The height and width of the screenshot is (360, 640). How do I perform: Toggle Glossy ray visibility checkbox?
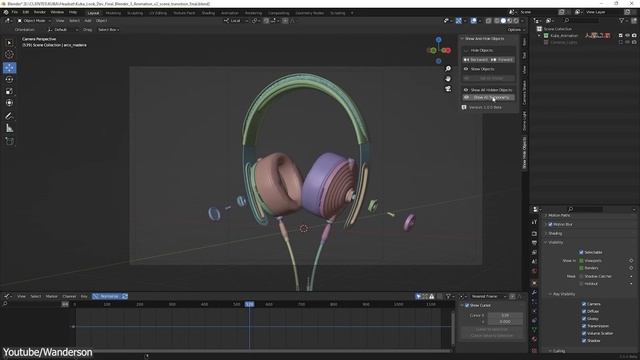pyautogui.click(x=584, y=319)
